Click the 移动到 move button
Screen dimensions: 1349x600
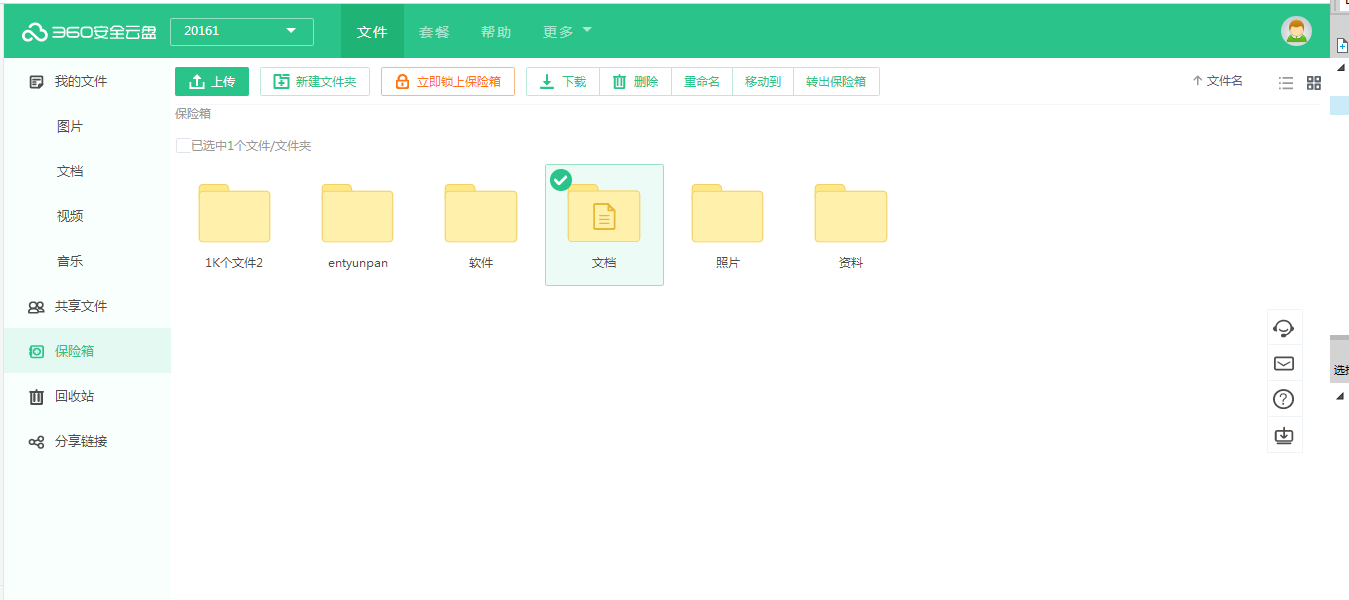[x=763, y=82]
